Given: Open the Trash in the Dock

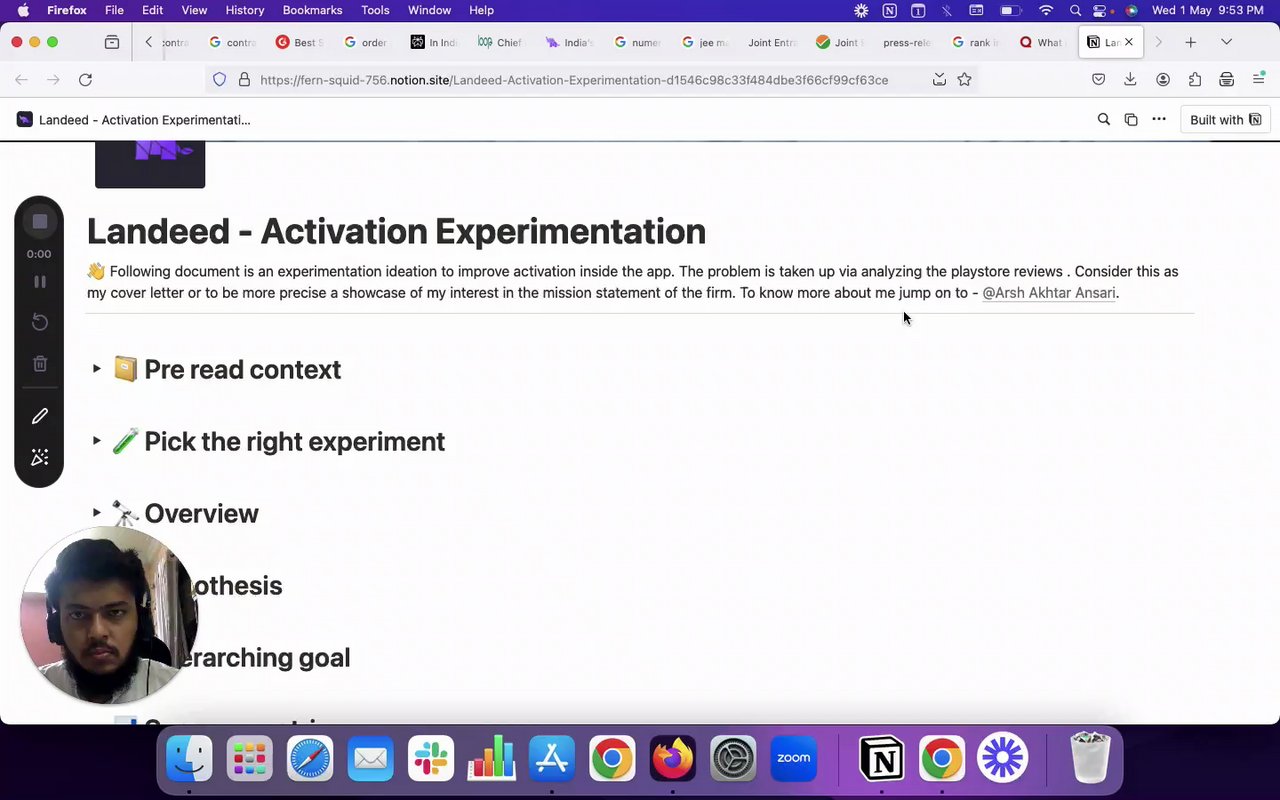Looking at the screenshot, I should 1090,758.
